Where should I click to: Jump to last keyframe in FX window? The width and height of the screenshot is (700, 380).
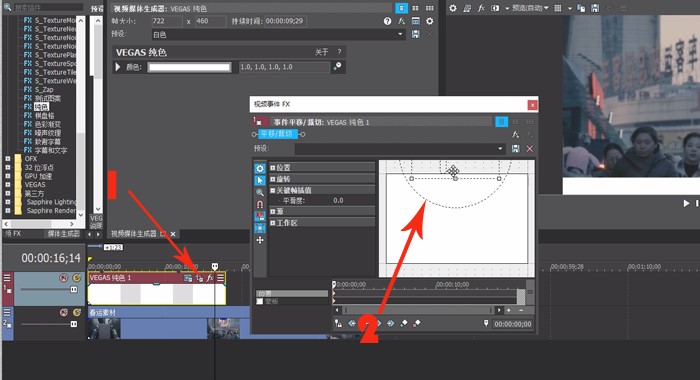pos(391,323)
